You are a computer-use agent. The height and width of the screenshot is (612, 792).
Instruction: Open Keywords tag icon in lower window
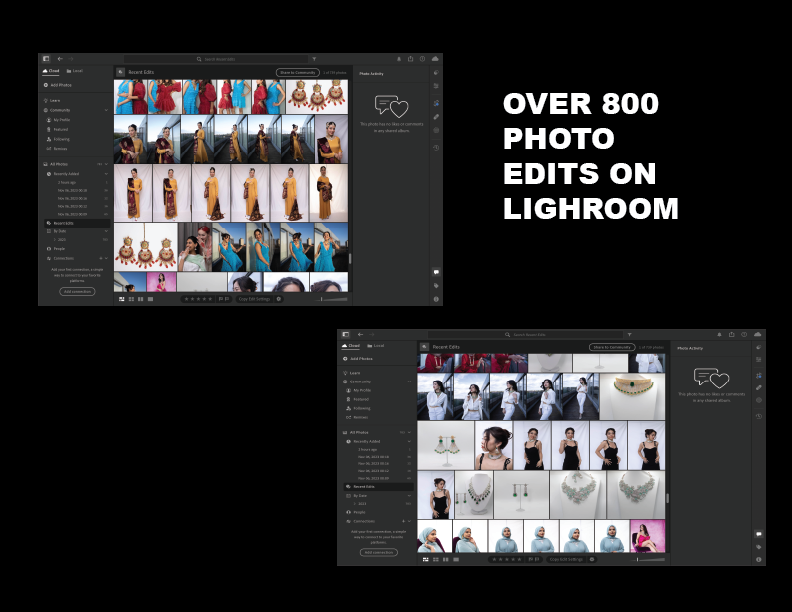pos(759,547)
